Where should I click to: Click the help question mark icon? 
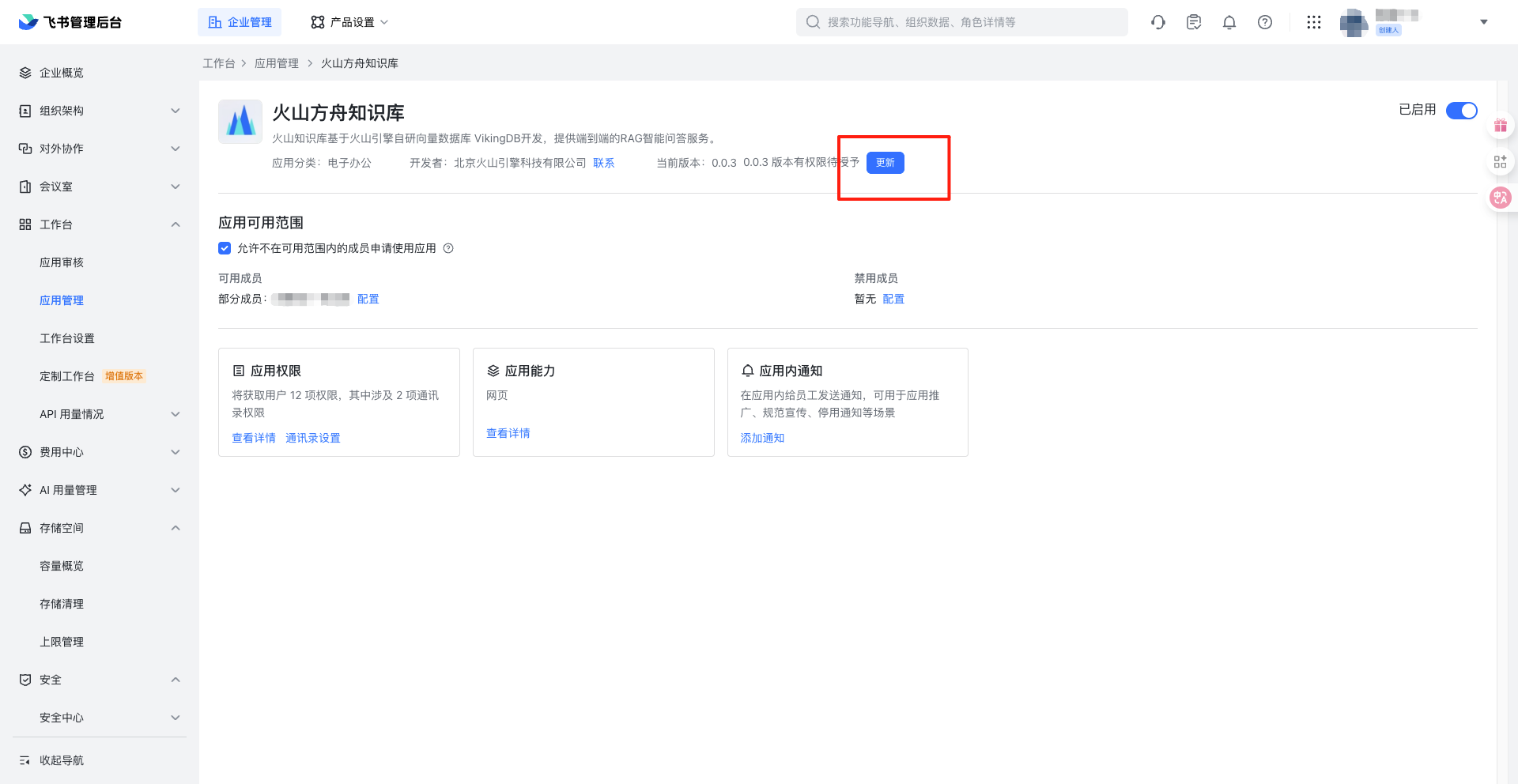point(1264,22)
